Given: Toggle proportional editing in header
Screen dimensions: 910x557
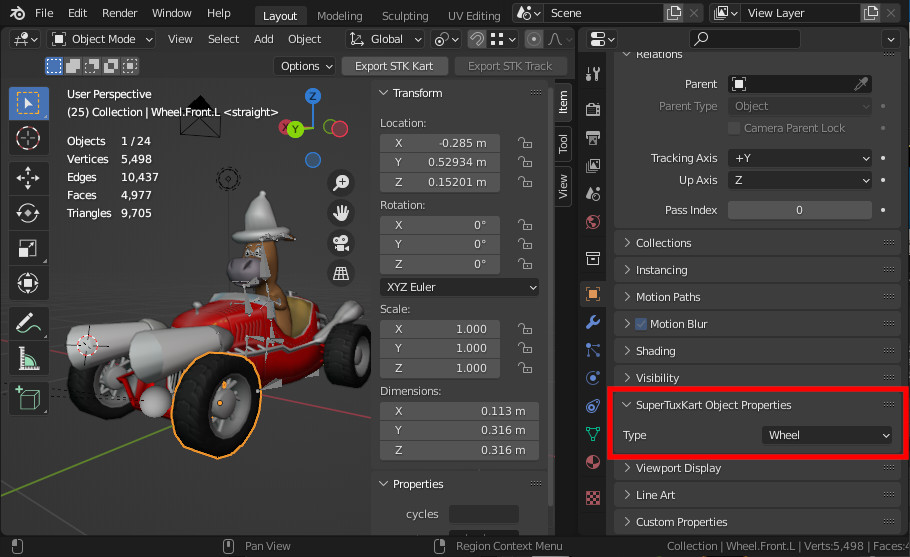Looking at the screenshot, I should coord(533,39).
